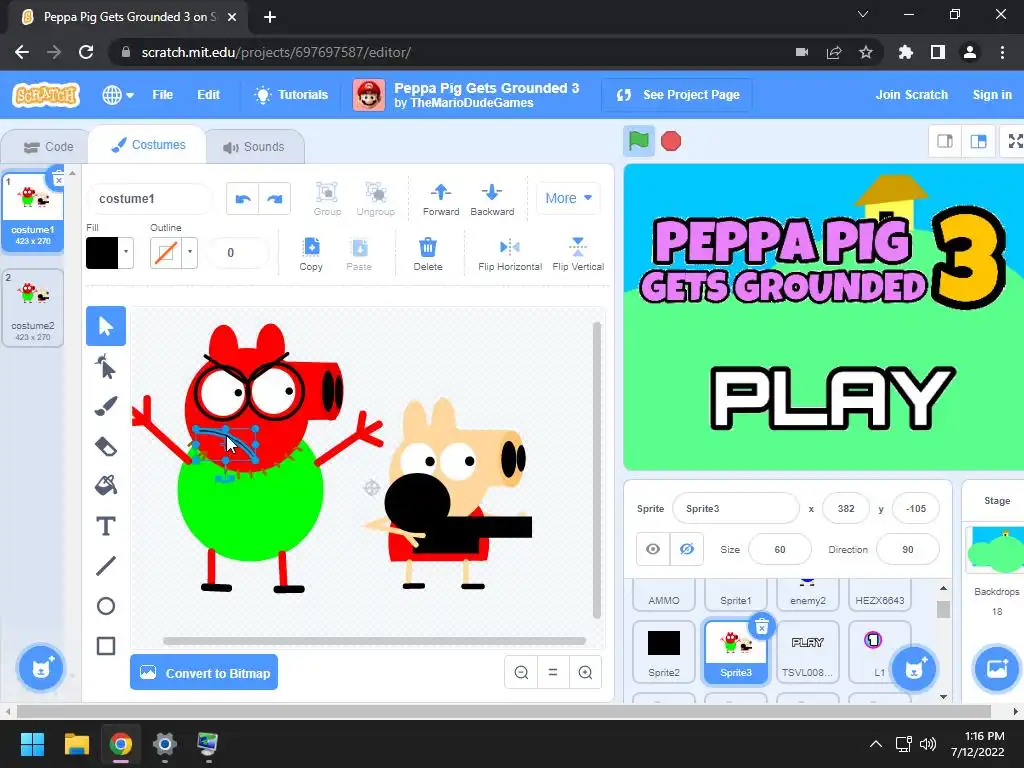Select the arrow Select tool
This screenshot has height=768, width=1024.
tap(106, 326)
